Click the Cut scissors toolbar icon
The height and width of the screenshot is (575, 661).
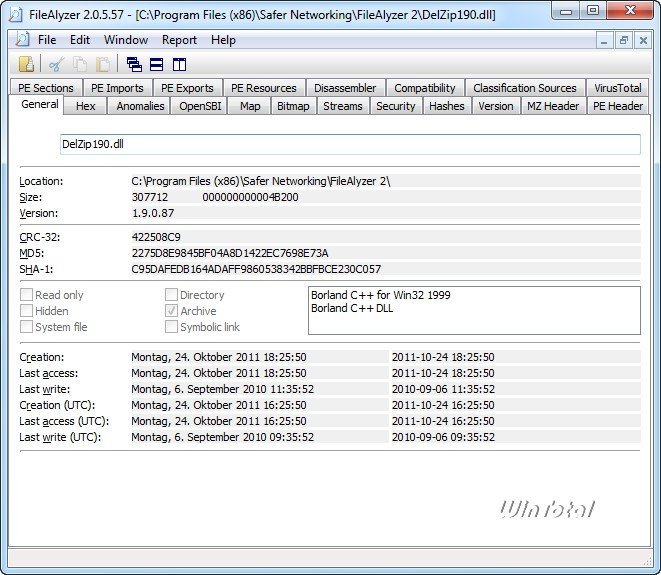56,64
